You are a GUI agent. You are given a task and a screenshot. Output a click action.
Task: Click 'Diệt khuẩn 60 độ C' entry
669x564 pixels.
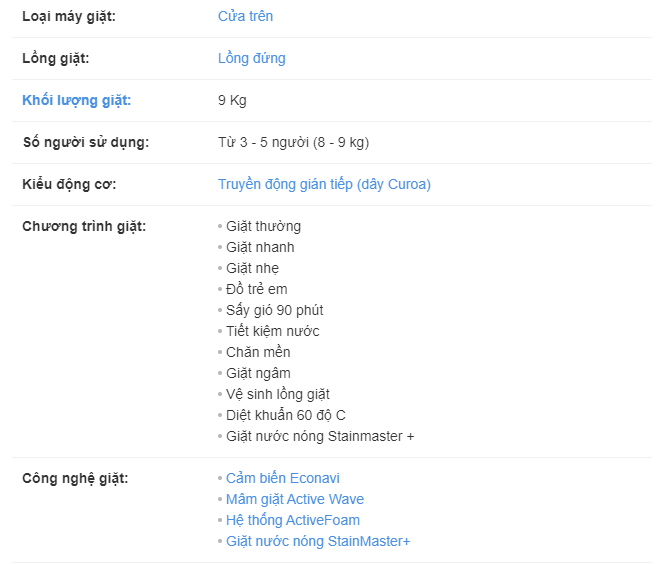(x=286, y=415)
